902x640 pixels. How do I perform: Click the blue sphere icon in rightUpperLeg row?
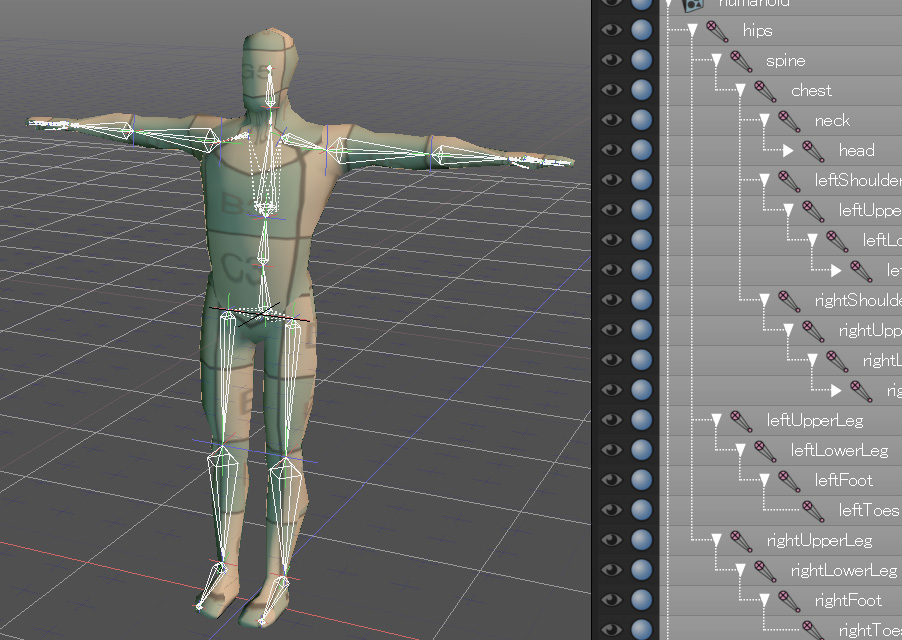(x=641, y=539)
